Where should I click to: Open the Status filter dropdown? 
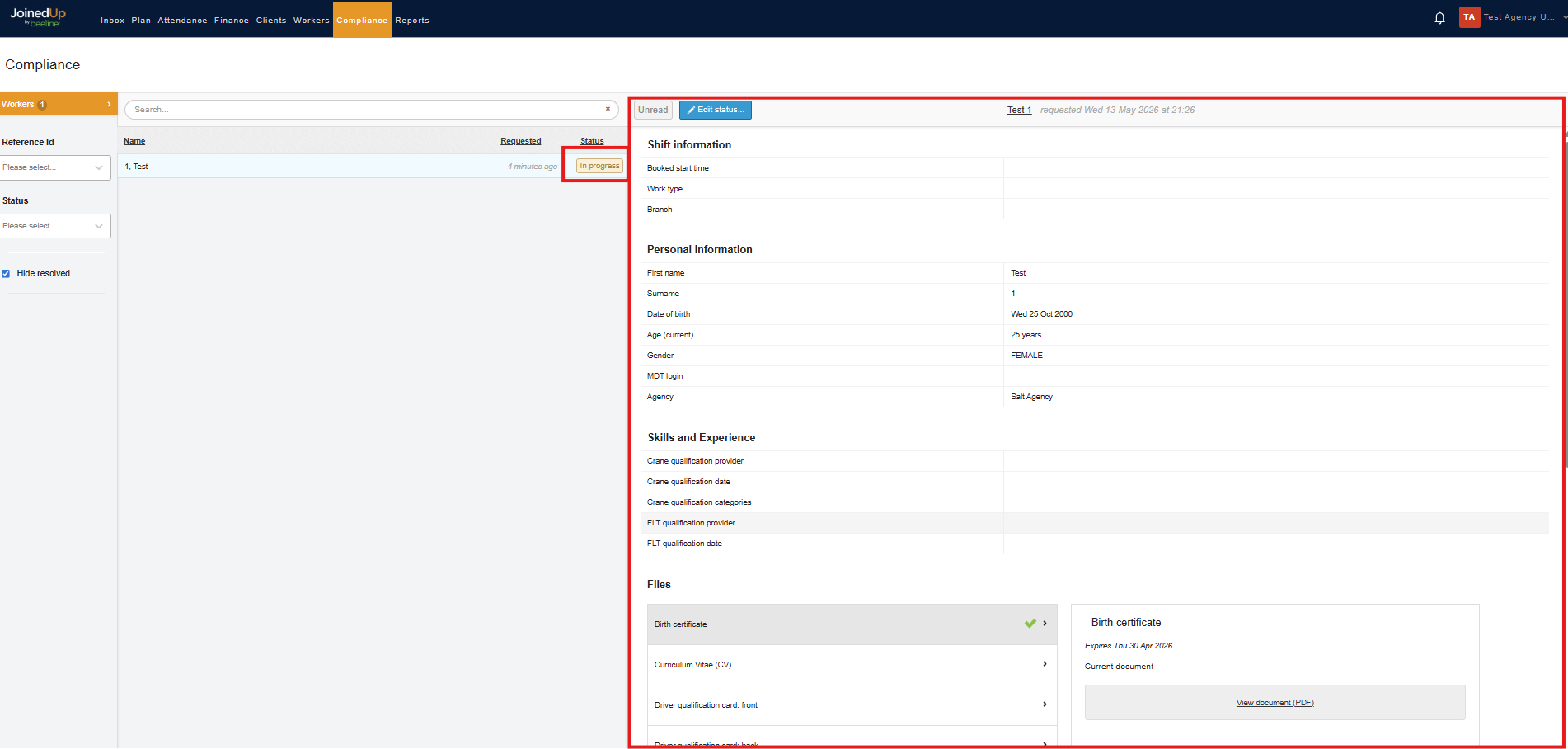click(x=55, y=226)
